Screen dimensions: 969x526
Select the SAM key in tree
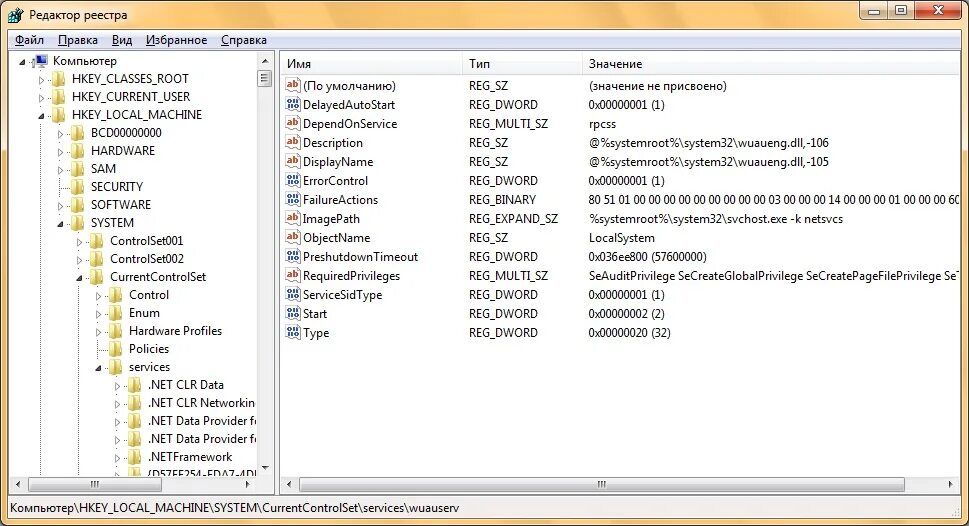[x=103, y=169]
